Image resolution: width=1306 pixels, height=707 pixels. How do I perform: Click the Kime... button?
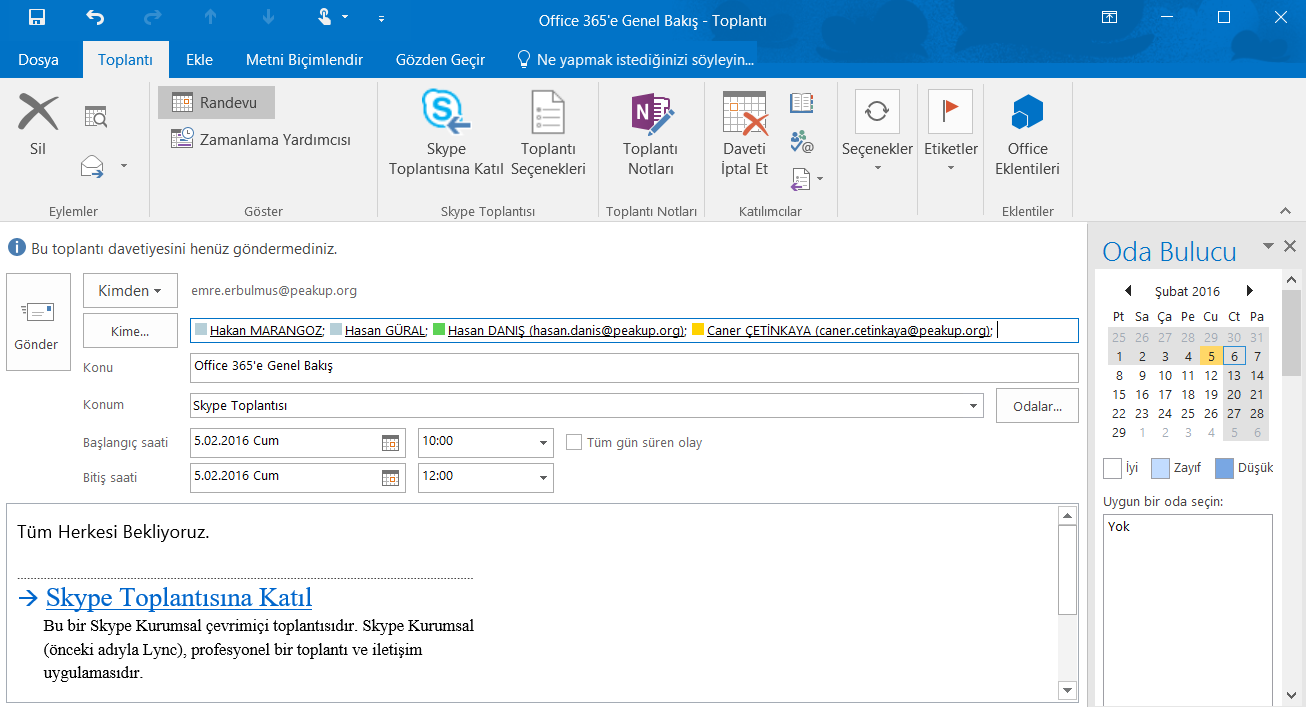coord(130,331)
